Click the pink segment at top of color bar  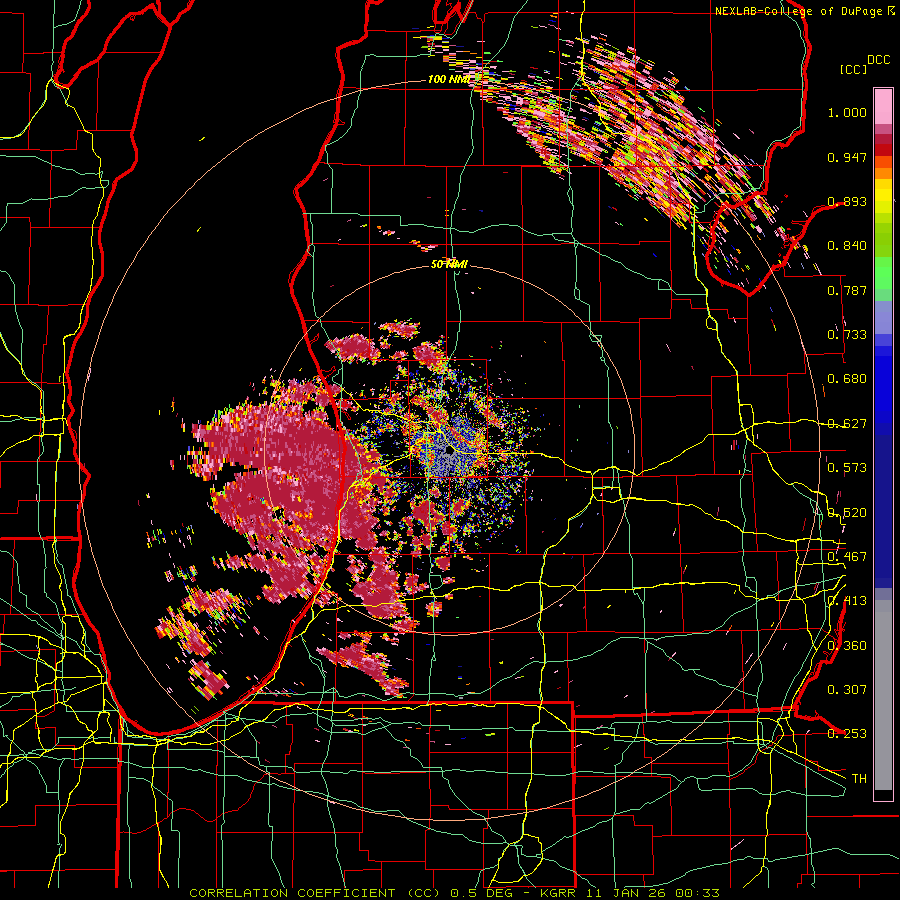click(x=883, y=106)
